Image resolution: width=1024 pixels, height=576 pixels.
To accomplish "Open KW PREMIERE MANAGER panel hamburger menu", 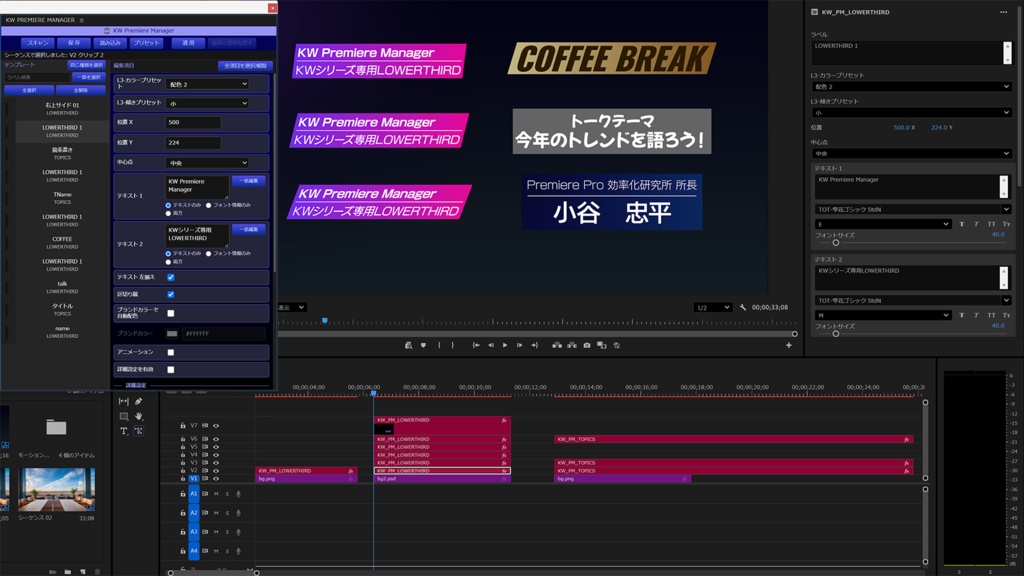I will (82, 20).
